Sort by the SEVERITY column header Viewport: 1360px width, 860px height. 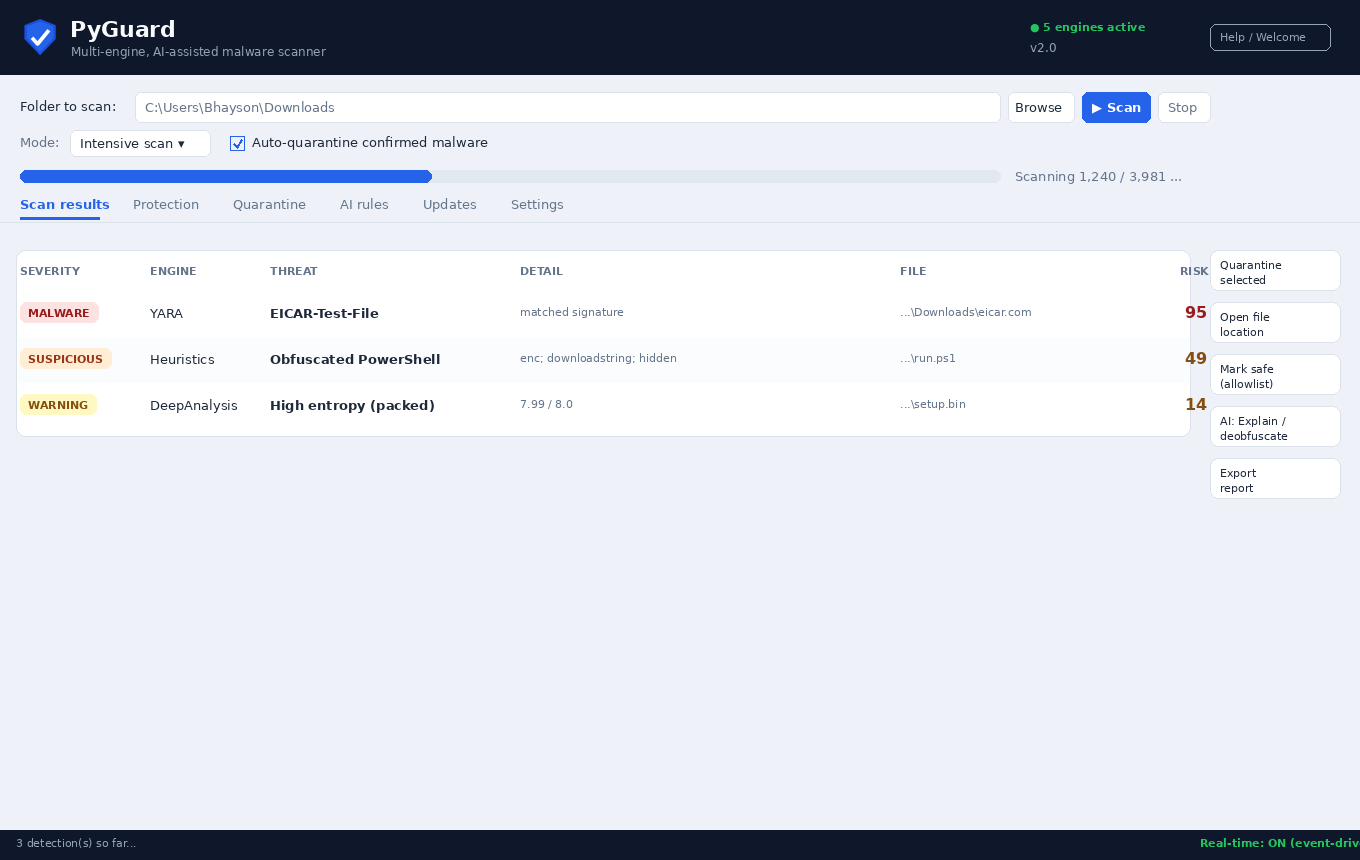point(50,272)
